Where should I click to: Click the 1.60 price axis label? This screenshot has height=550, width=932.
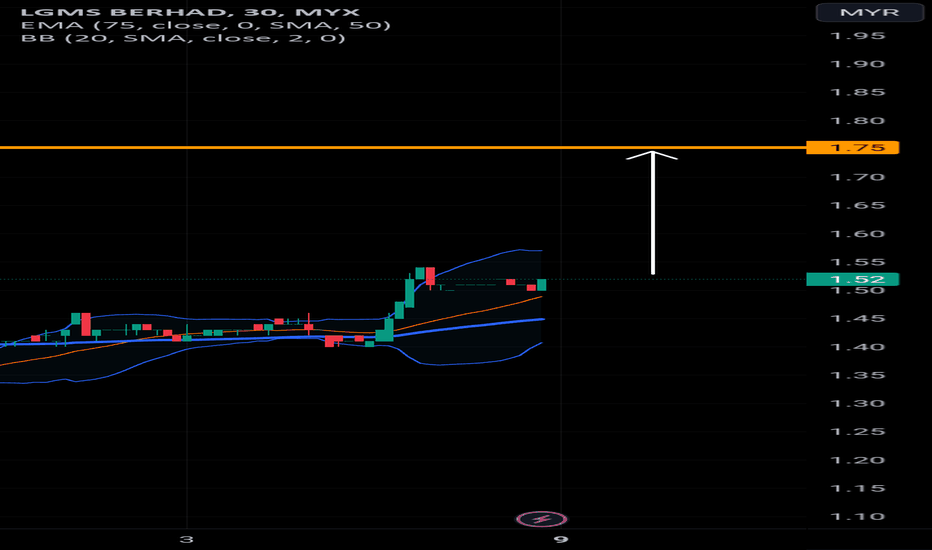coord(857,234)
